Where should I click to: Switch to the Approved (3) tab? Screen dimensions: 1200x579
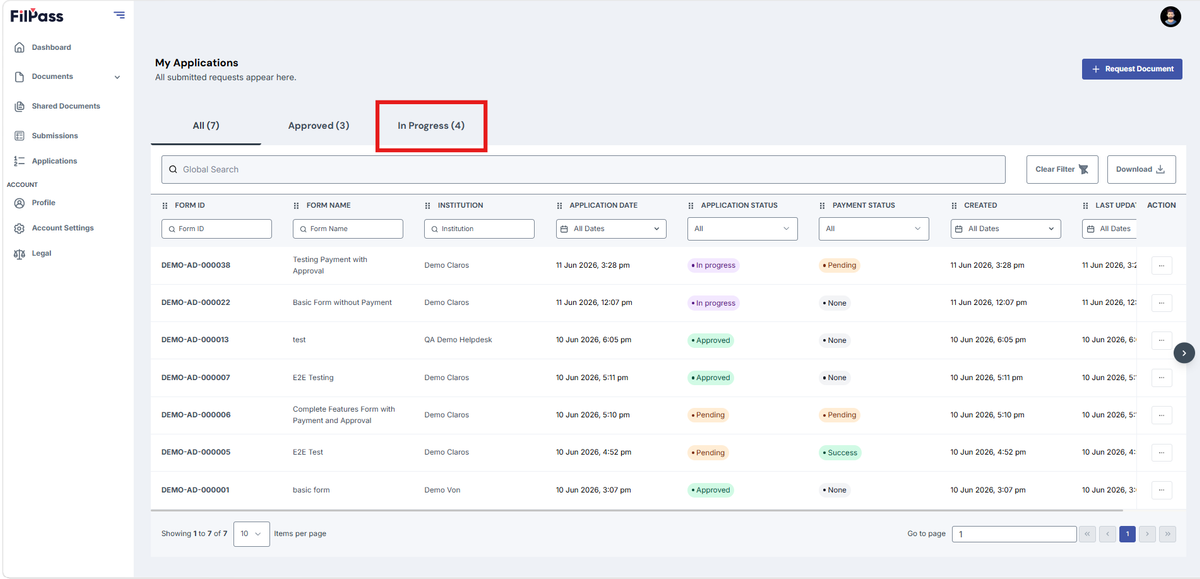[318, 126]
